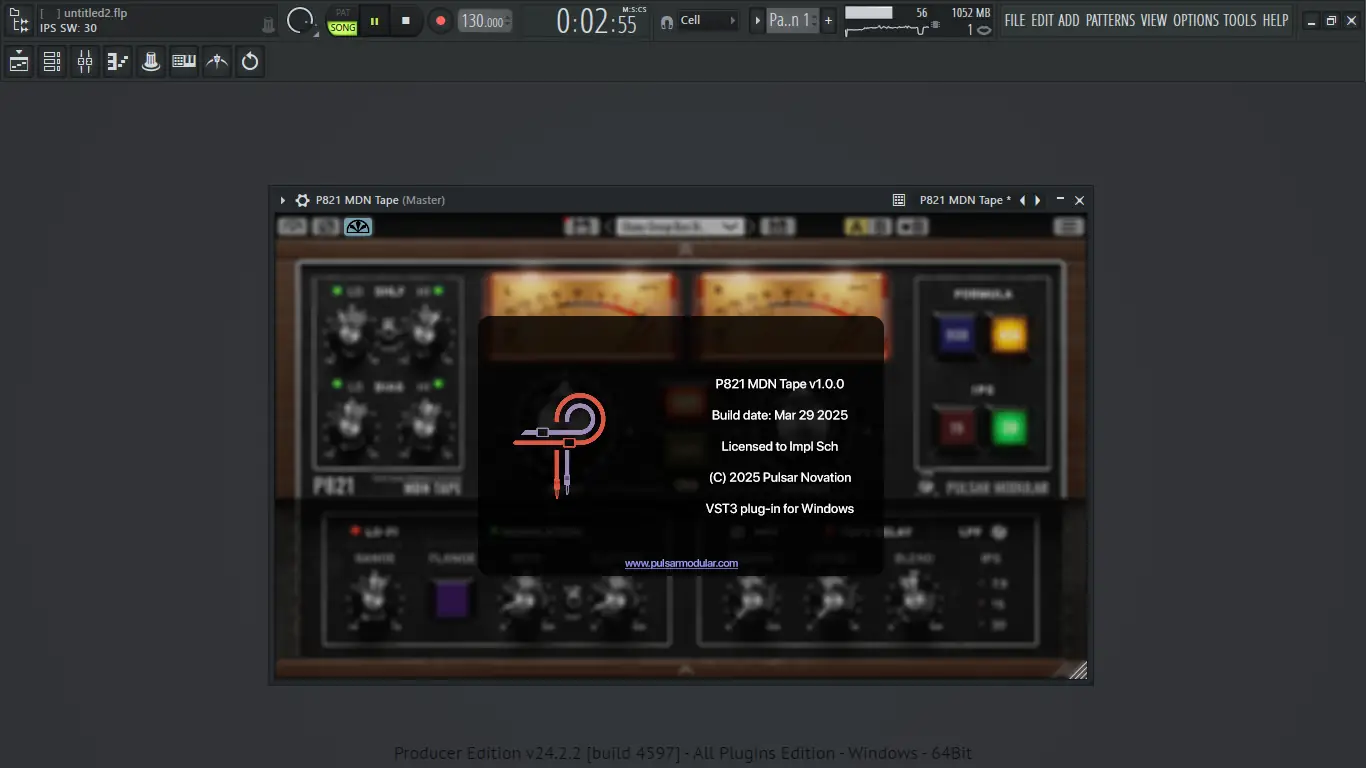Open the gear settings of P821 MDN Tape
This screenshot has height=768, width=1366.
(x=302, y=200)
